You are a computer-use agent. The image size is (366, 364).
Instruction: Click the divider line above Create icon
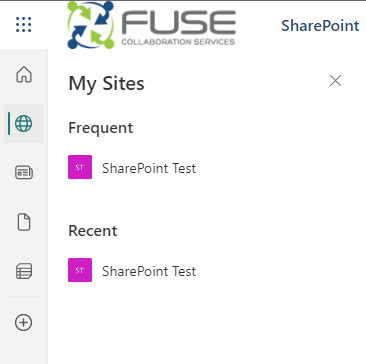[x=24, y=296]
